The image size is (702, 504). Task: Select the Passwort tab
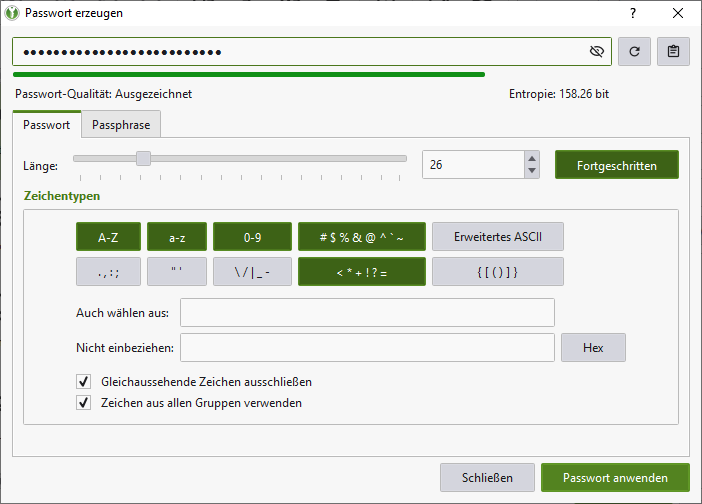[x=46, y=126]
